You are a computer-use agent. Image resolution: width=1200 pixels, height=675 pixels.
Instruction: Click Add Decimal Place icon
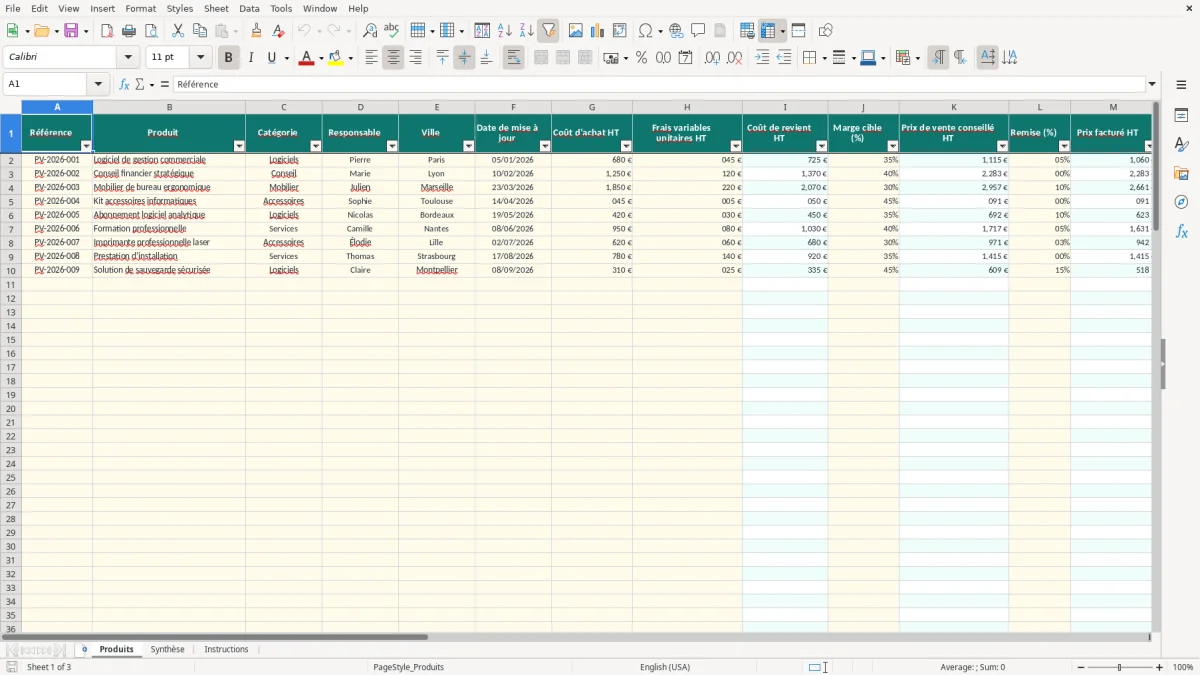712,58
